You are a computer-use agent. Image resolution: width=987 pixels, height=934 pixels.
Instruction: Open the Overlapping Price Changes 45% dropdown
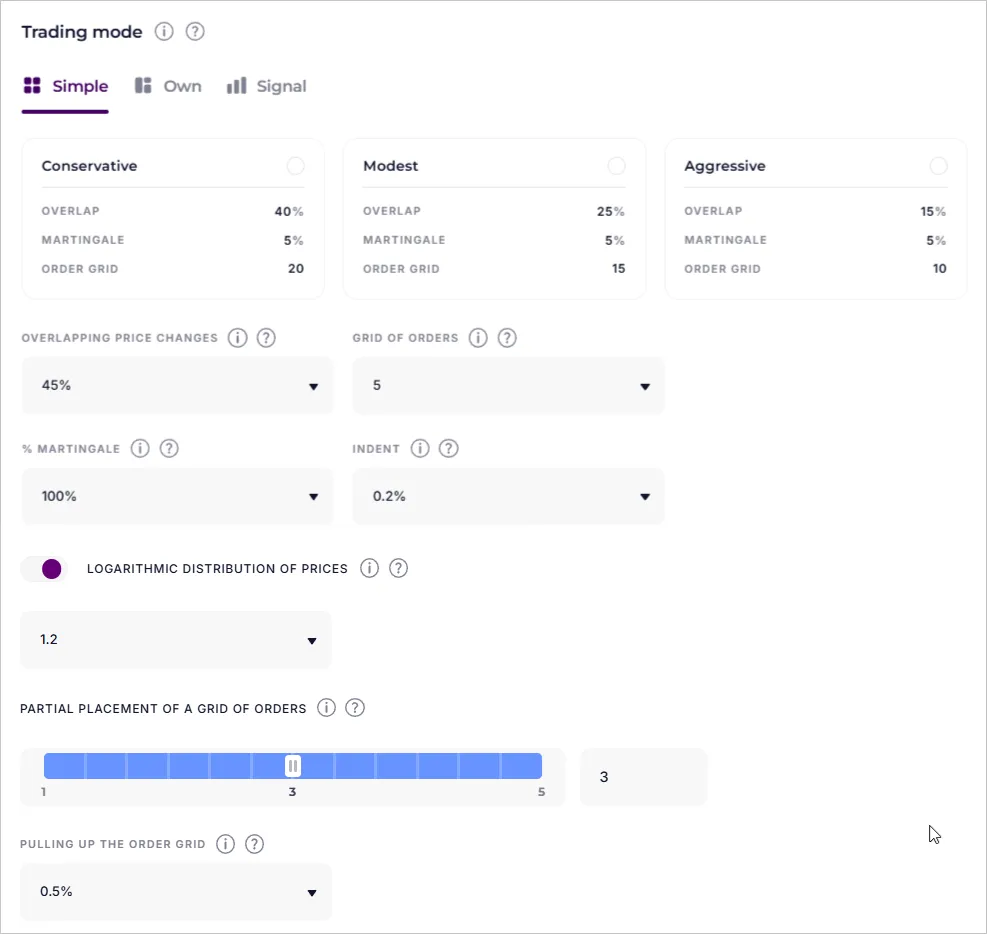coord(177,386)
